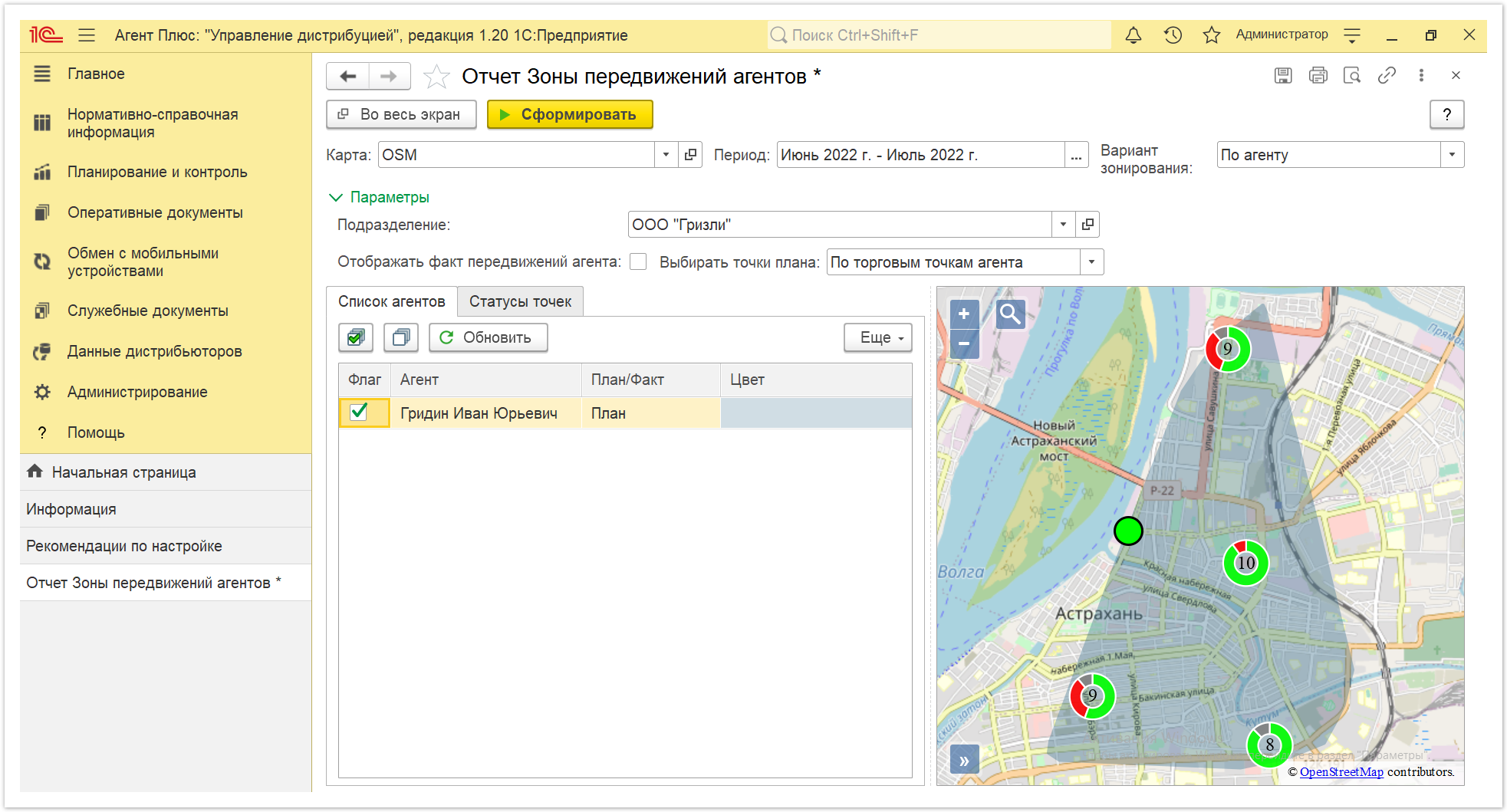This screenshot has height=812, width=1507.
Task: Close the report tab with X
Action: 1456,75
